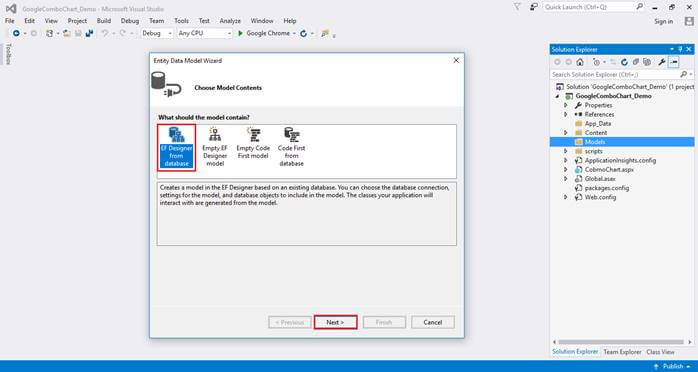This screenshot has width=698, height=372.
Task: Open the Debug menu
Action: click(x=130, y=21)
